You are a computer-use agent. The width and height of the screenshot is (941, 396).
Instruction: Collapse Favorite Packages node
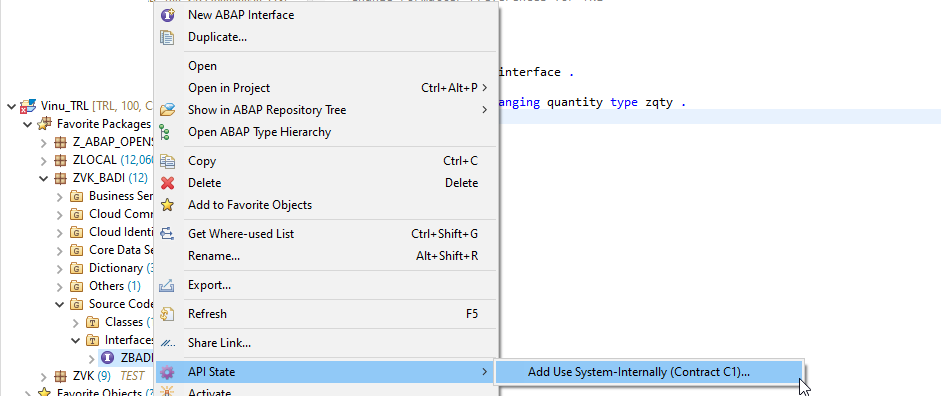27,124
